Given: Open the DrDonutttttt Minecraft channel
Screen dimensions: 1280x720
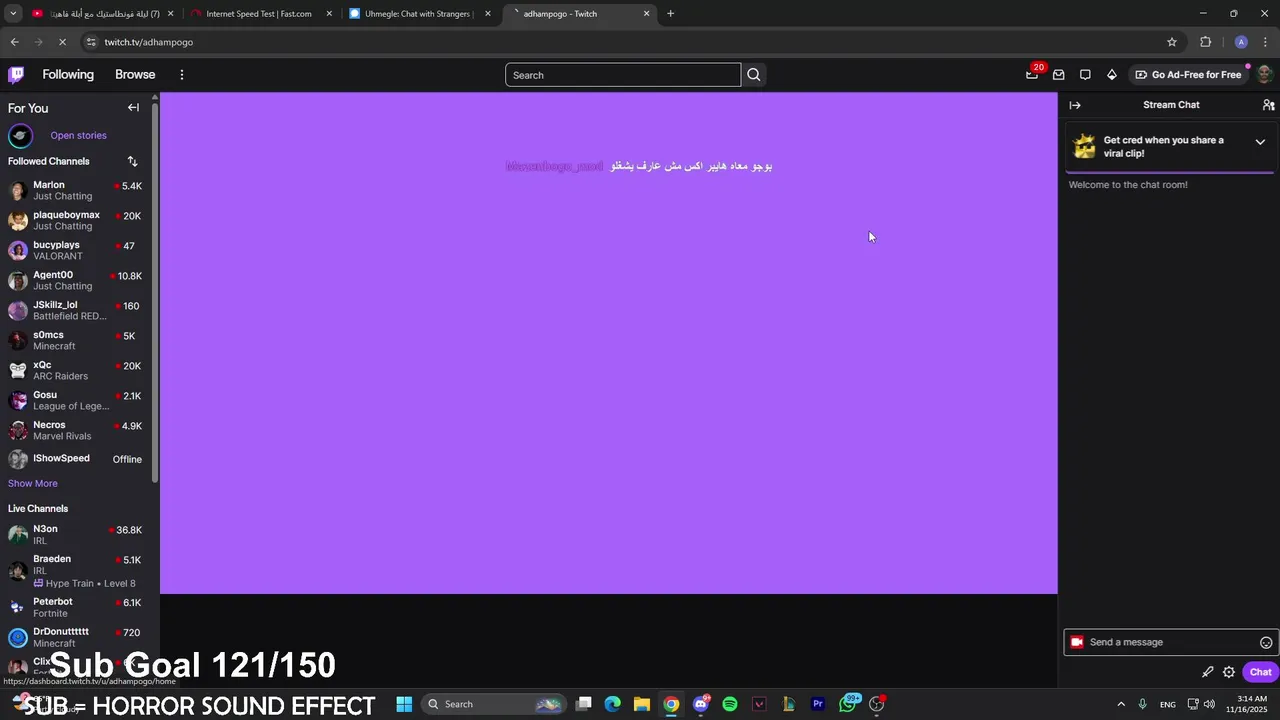Looking at the screenshot, I should tap(76, 637).
